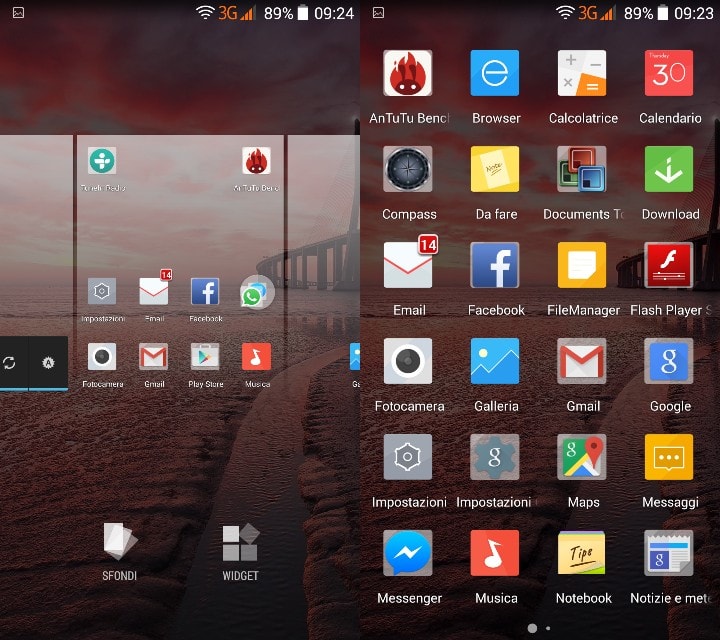This screenshot has height=640, width=720.
Task: Tap the 3G signal indicator in the 09:24 status bar
Action: point(236,13)
